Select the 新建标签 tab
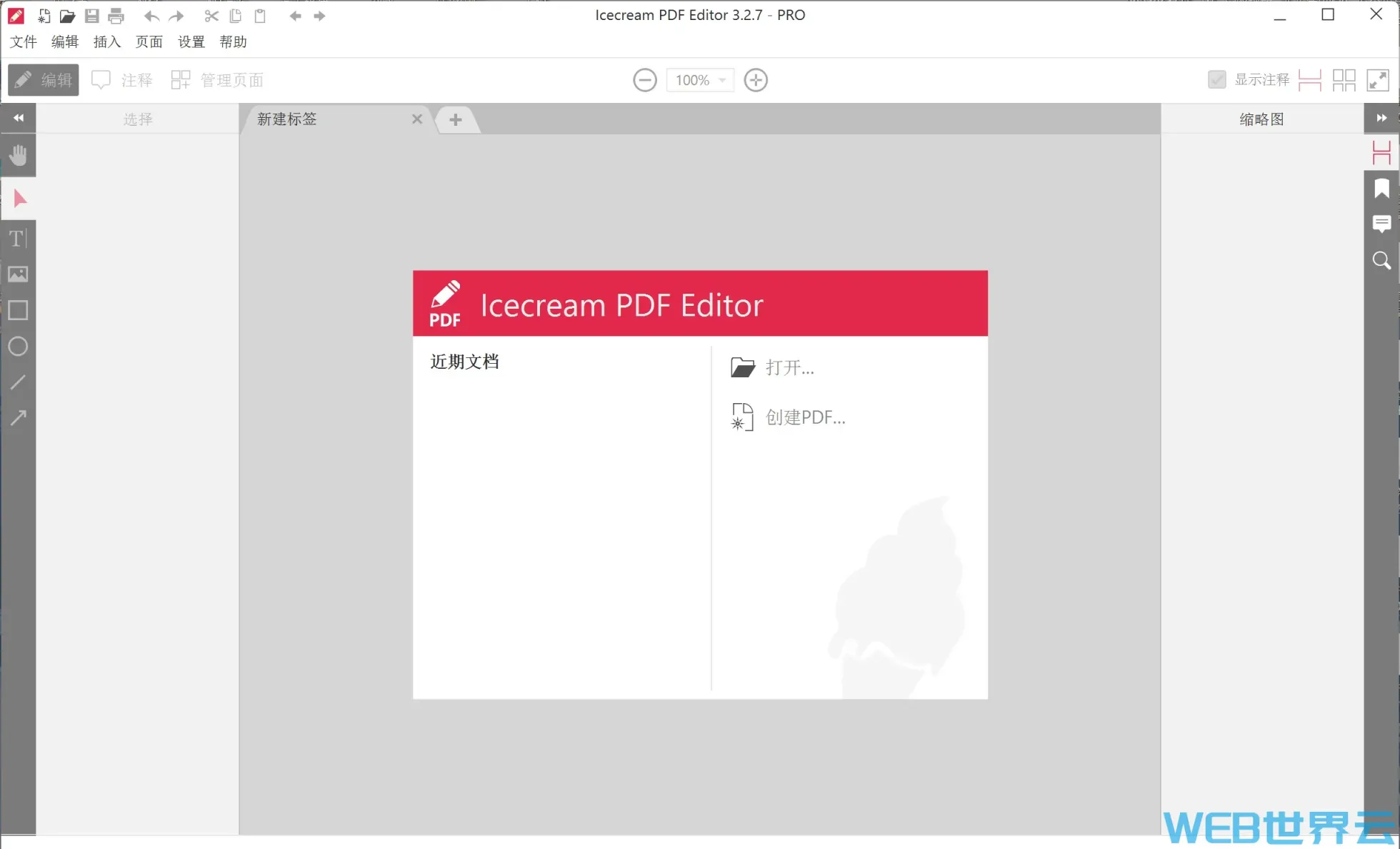The width and height of the screenshot is (1400, 849). click(336, 119)
